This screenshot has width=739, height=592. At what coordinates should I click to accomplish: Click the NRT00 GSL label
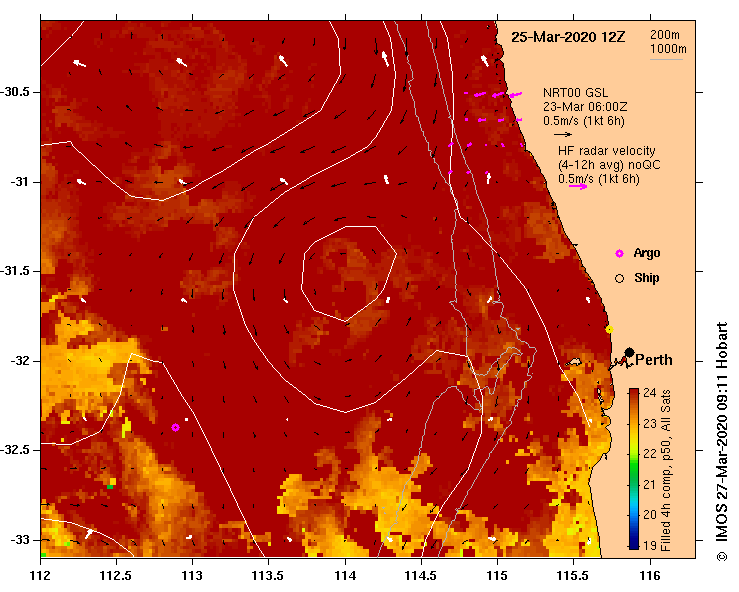pos(575,93)
